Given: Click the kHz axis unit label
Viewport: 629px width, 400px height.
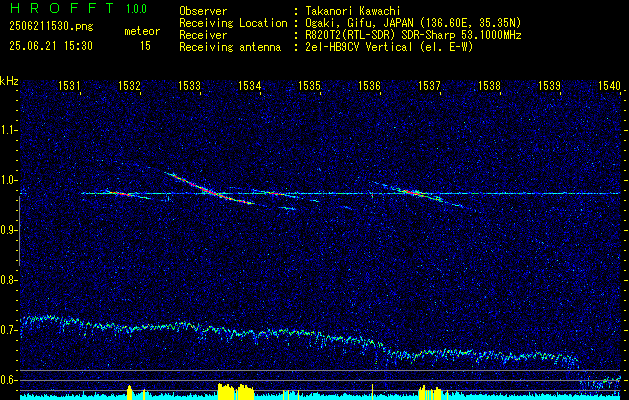Looking at the screenshot, I should (9, 81).
